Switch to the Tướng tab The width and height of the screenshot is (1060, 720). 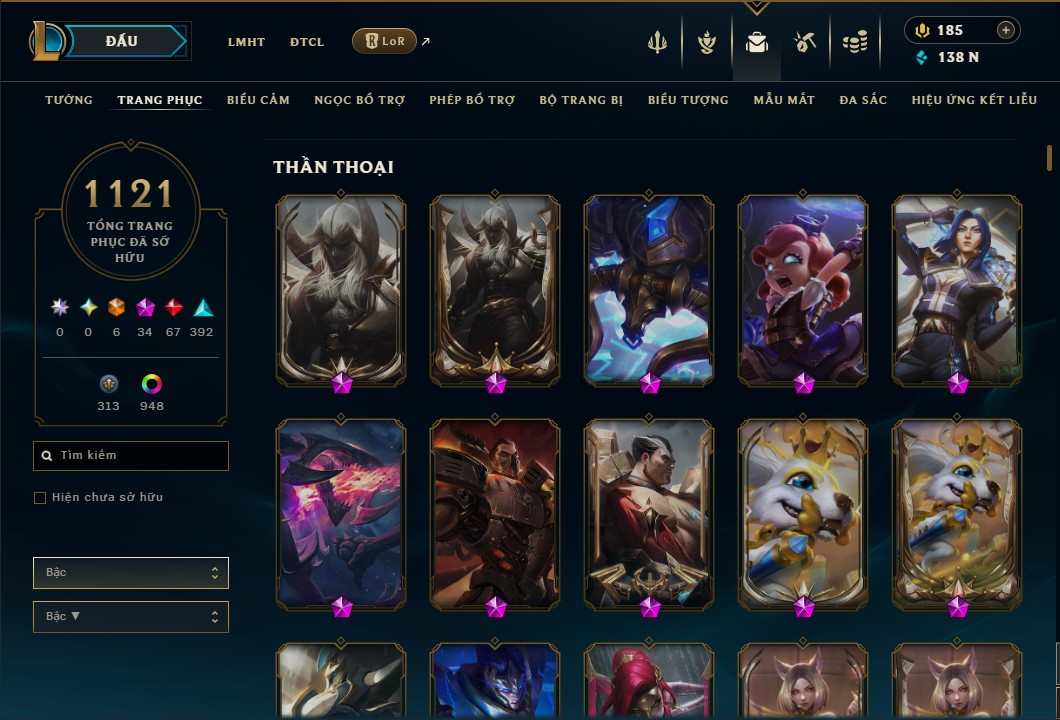[69, 100]
